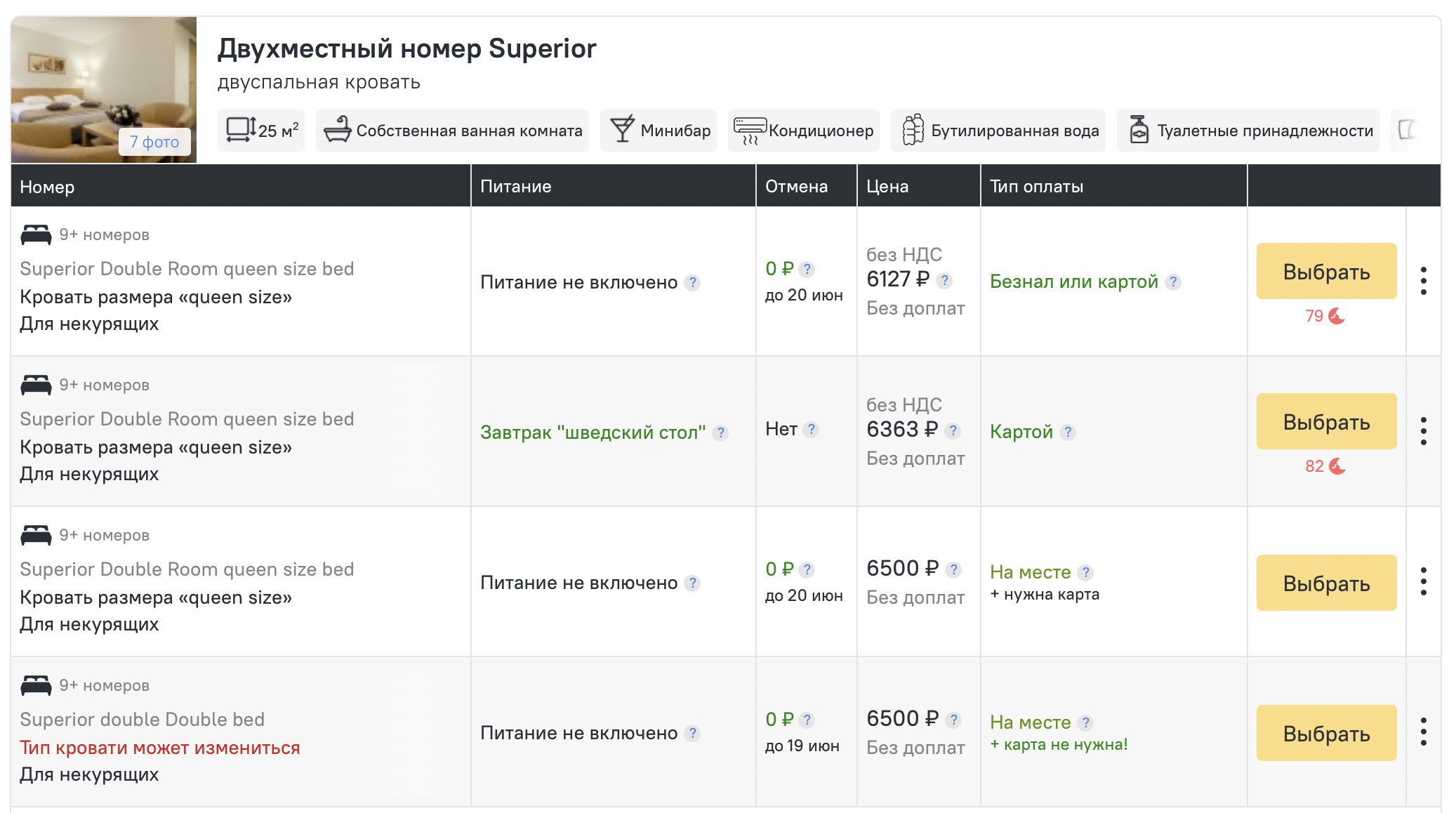1456x813 pixels.
Task: Open three-dot menu for the 6127 ₽ offer
Action: (x=1423, y=281)
